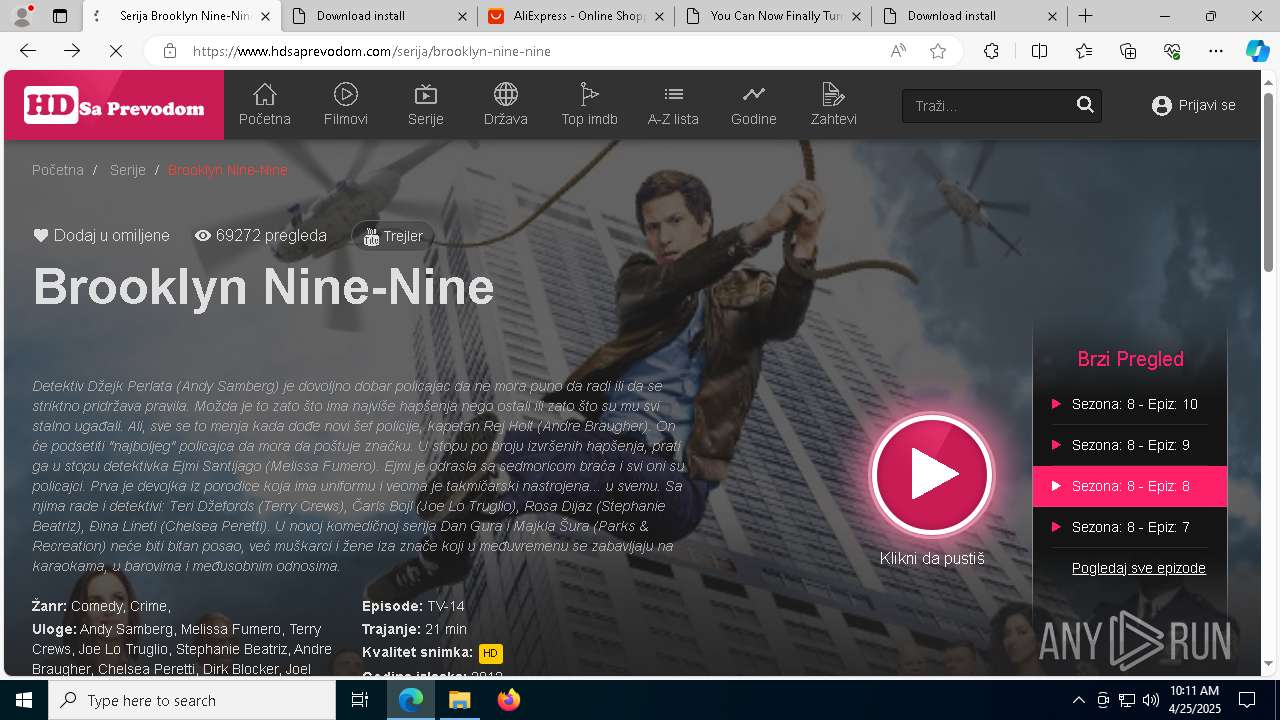Stop page loading button
Viewport: 1280px width, 720px height.
(115, 51)
